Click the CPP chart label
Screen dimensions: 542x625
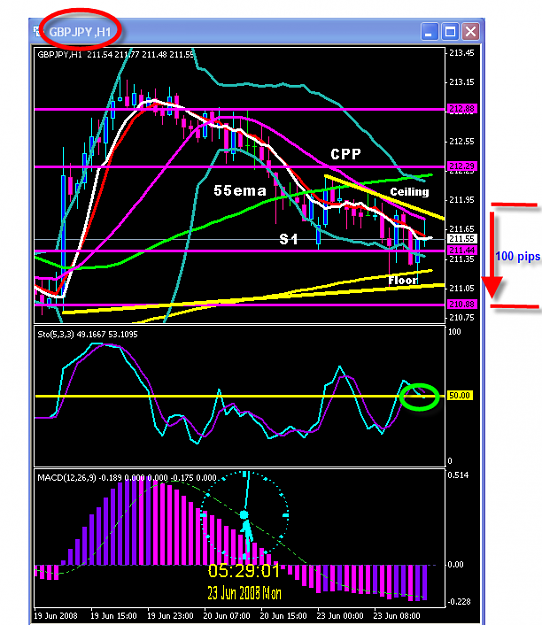(346, 154)
